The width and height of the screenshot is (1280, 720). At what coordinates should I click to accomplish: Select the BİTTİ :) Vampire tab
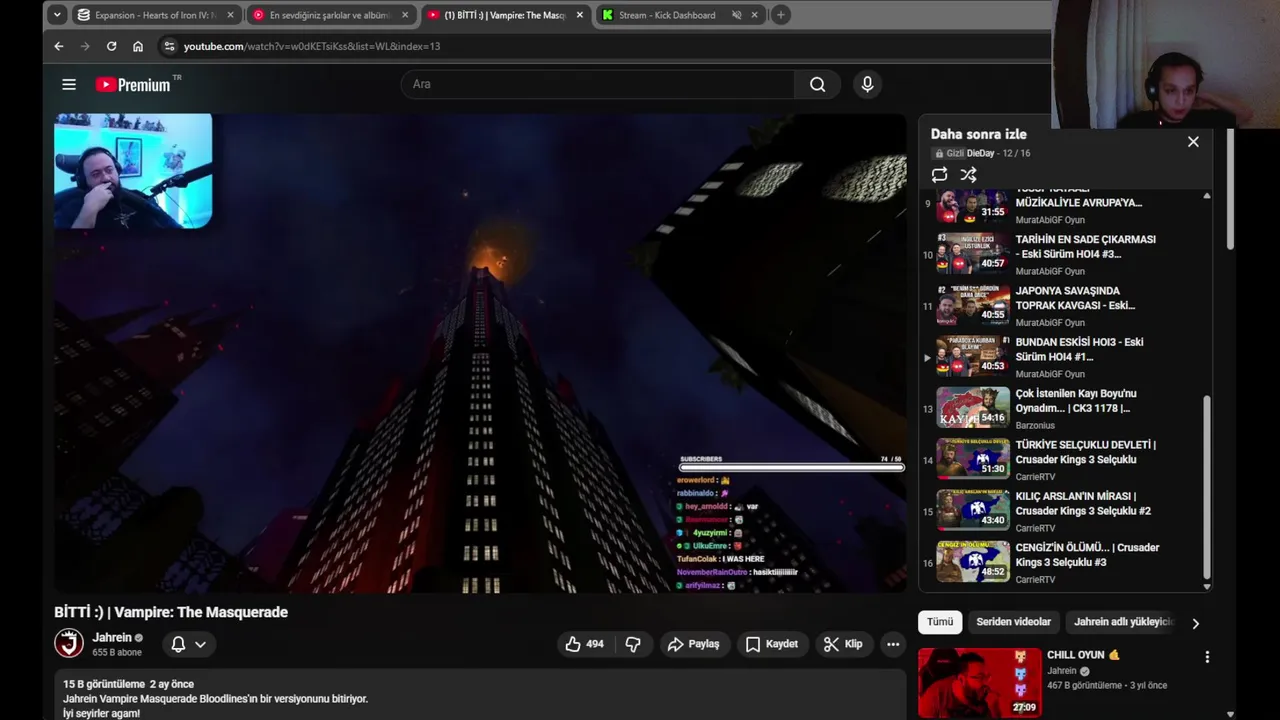pos(505,15)
